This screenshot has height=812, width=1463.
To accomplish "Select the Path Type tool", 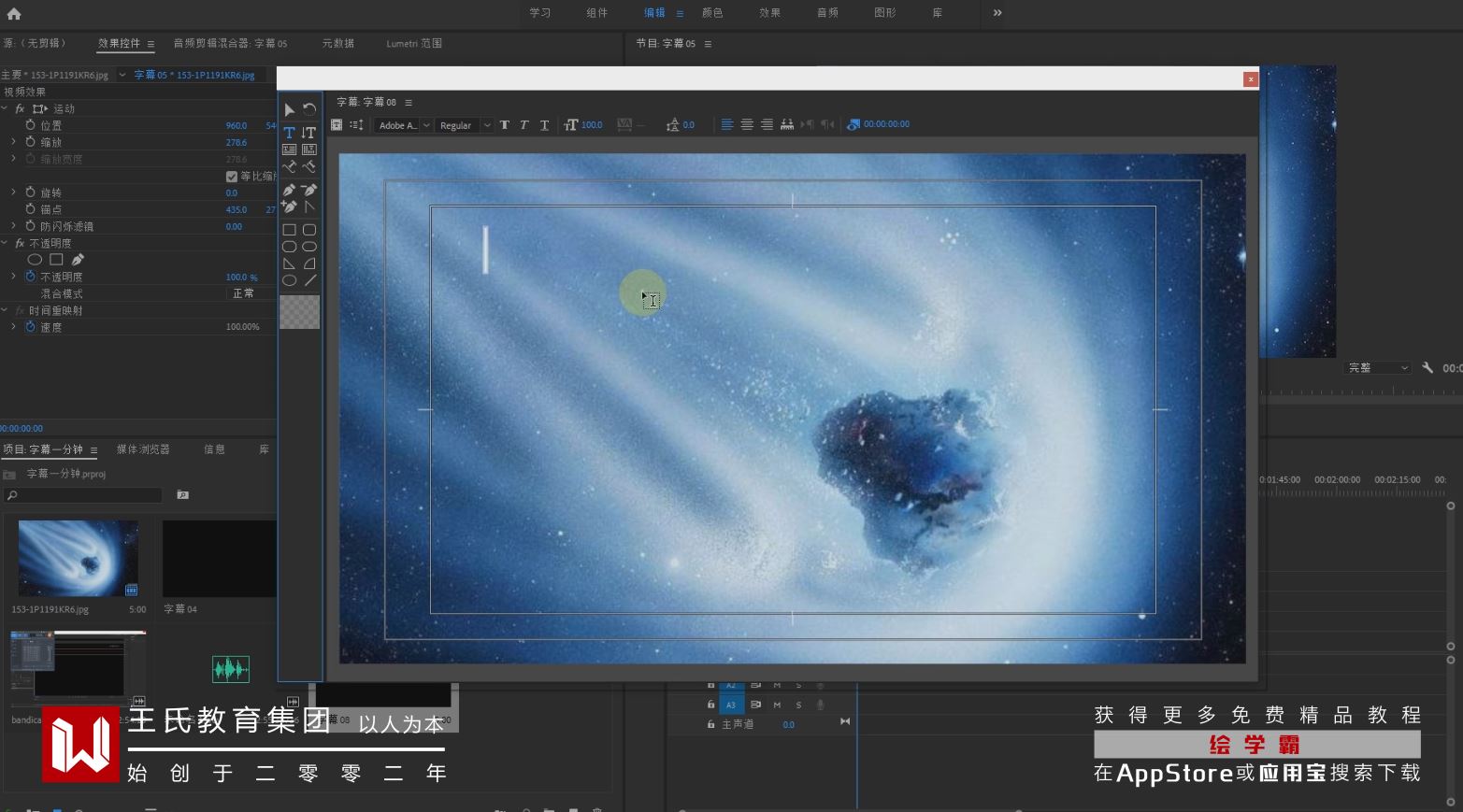I will tap(289, 166).
